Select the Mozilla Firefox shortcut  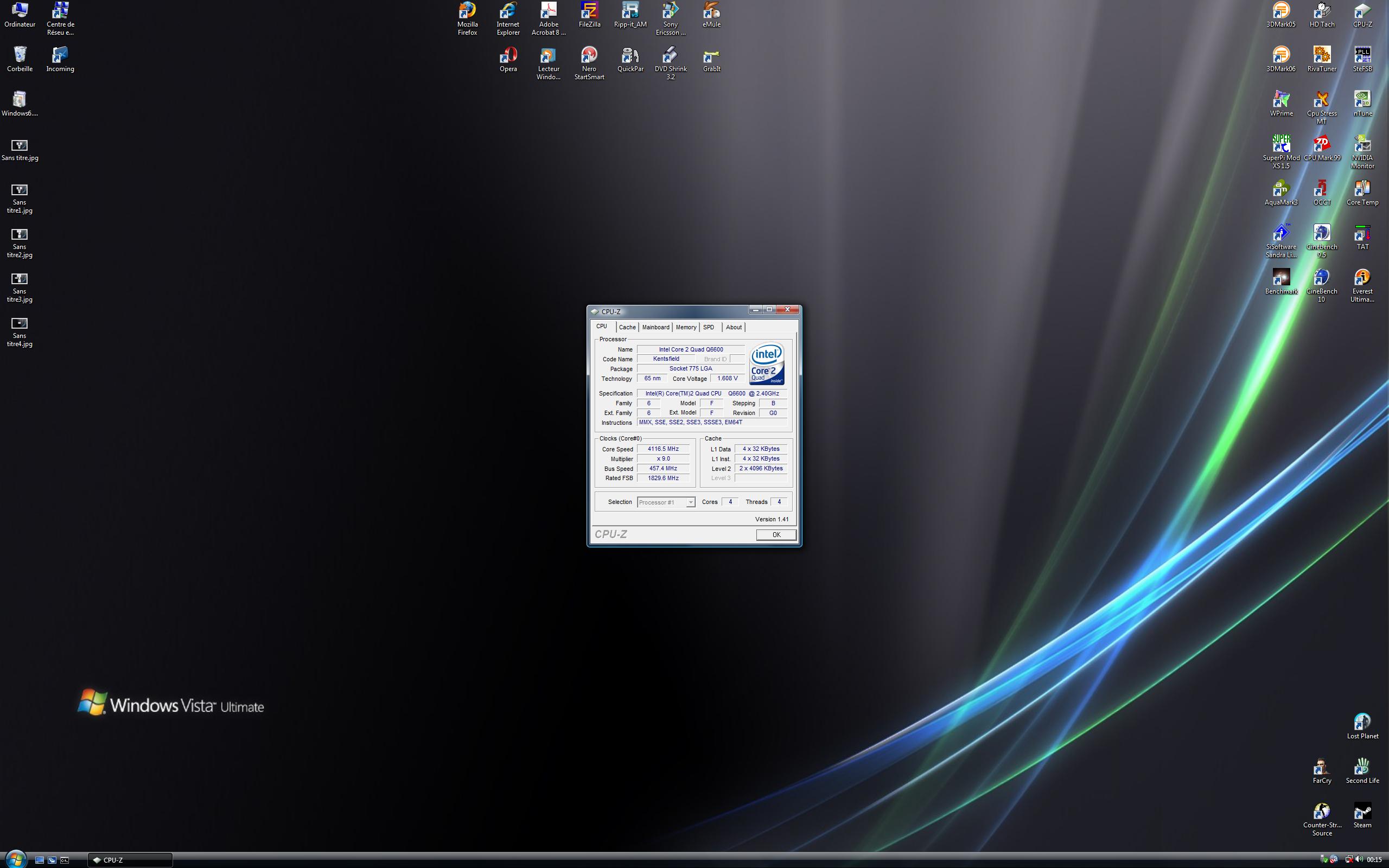[467, 18]
